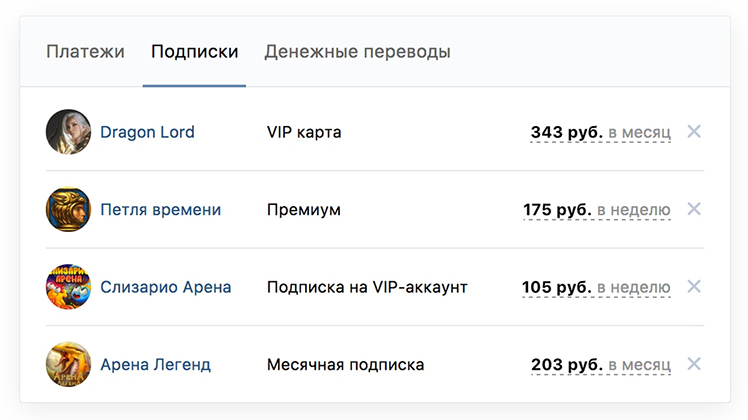This screenshot has height=420, width=748.
Task: Open the Dragon Lord avatar image
Action: click(x=68, y=132)
